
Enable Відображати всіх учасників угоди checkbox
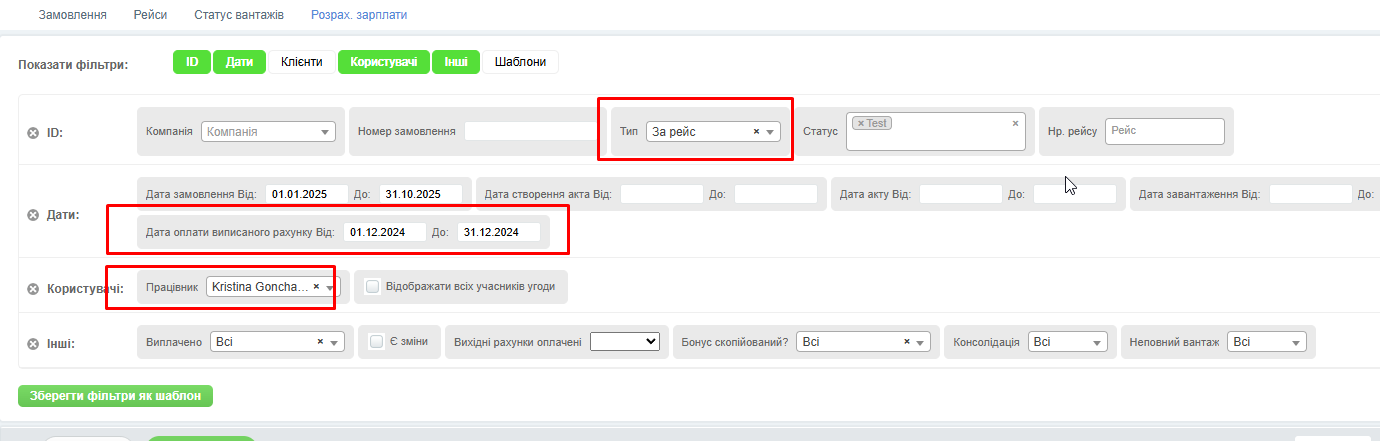[x=372, y=286]
